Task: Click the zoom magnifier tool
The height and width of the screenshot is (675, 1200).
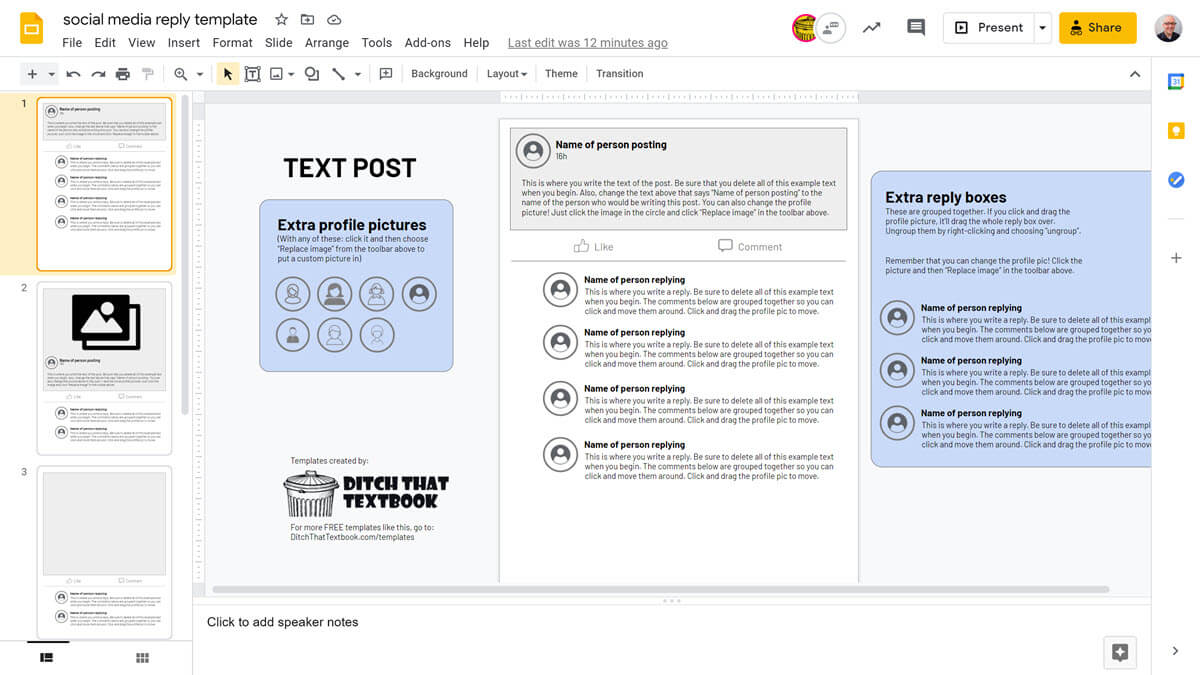Action: pyautogui.click(x=181, y=74)
